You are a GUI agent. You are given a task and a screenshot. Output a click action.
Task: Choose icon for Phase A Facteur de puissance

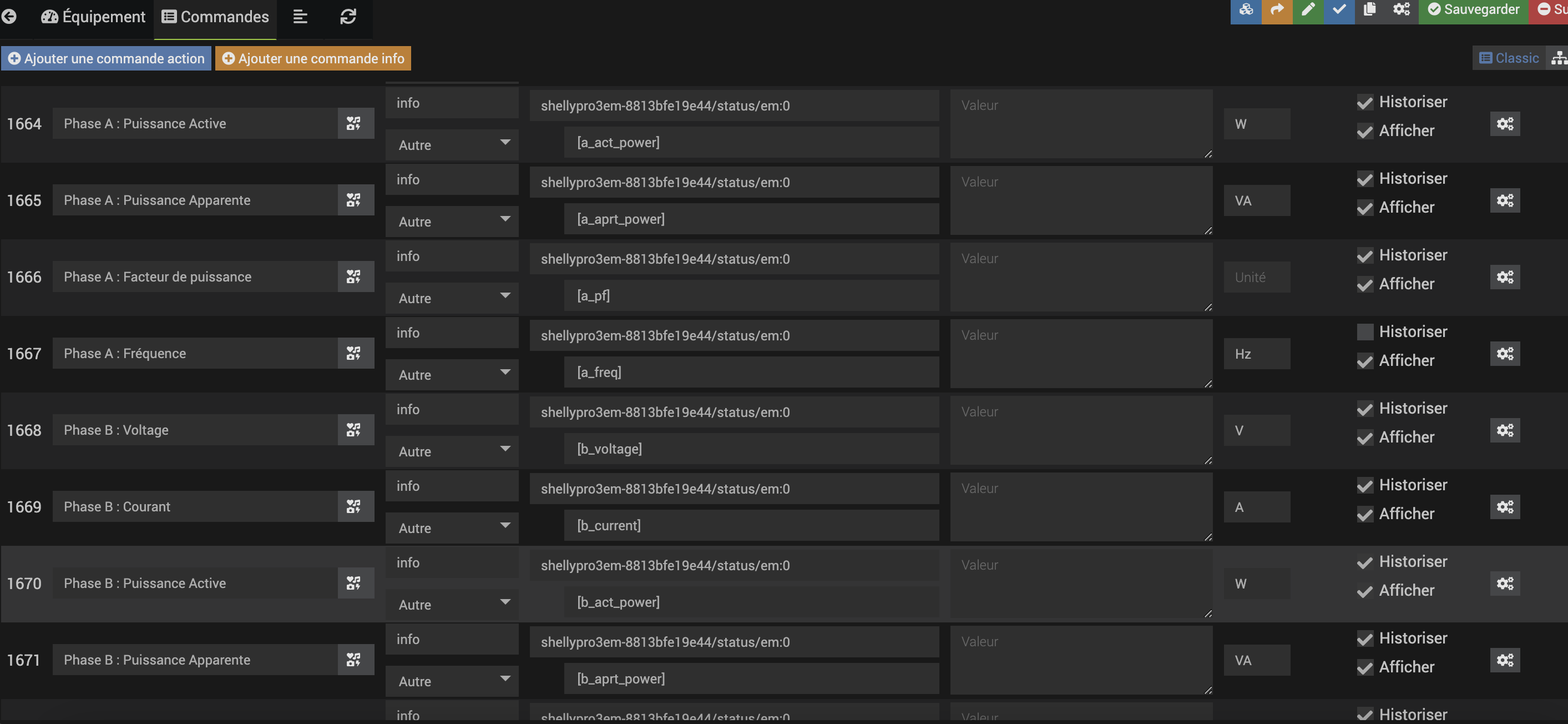click(353, 277)
